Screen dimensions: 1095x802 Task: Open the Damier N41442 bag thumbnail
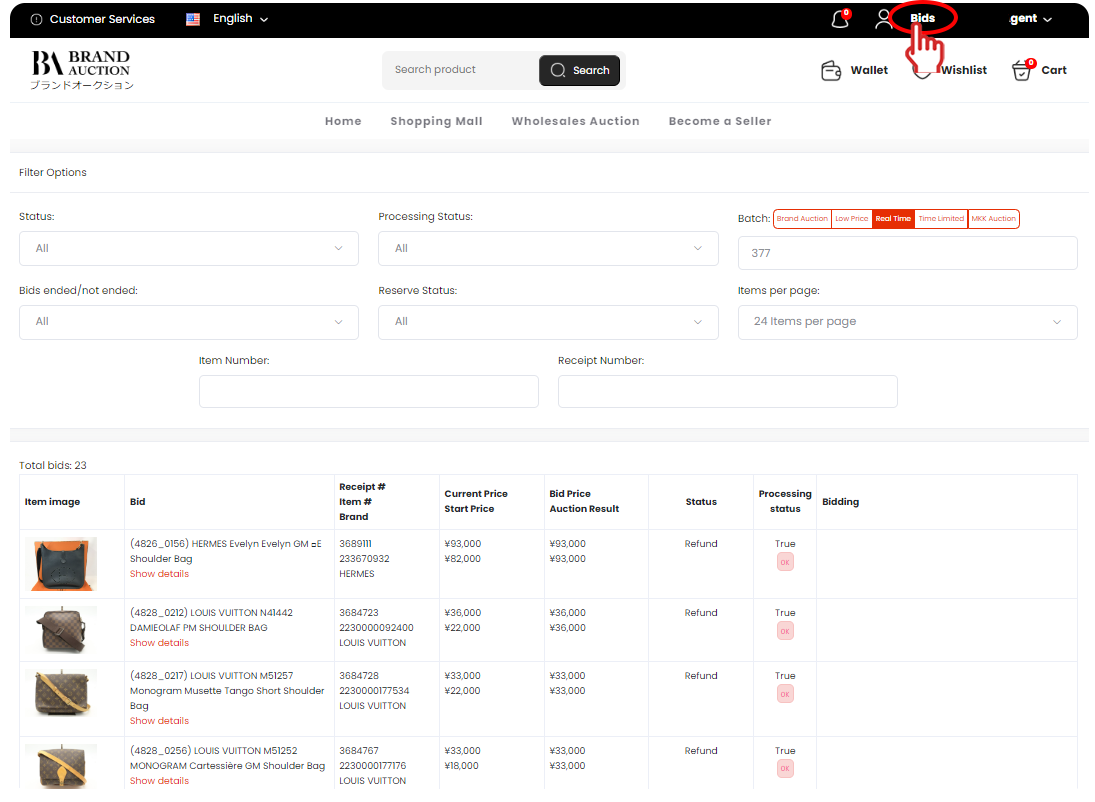[61, 630]
